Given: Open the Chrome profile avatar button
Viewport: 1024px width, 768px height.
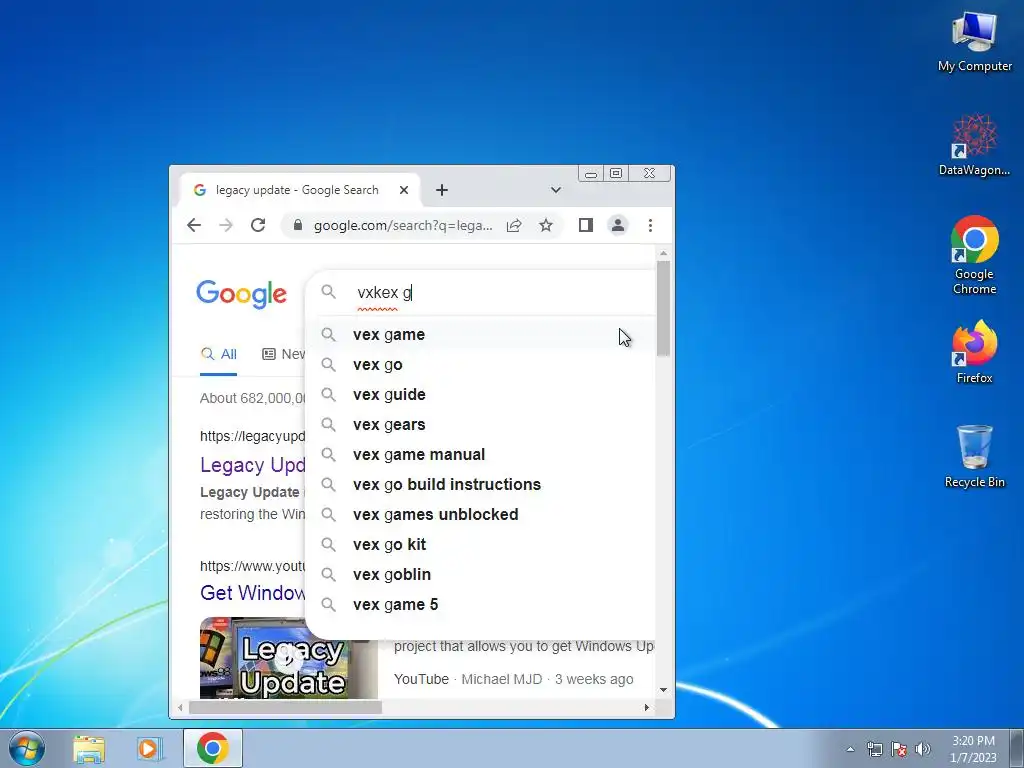Looking at the screenshot, I should coord(618,225).
